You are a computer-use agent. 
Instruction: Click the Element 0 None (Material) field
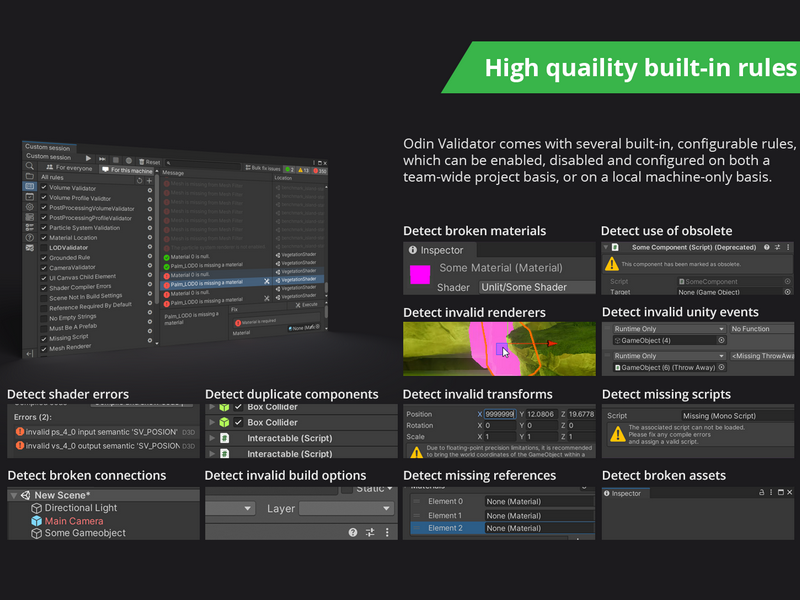(x=540, y=502)
